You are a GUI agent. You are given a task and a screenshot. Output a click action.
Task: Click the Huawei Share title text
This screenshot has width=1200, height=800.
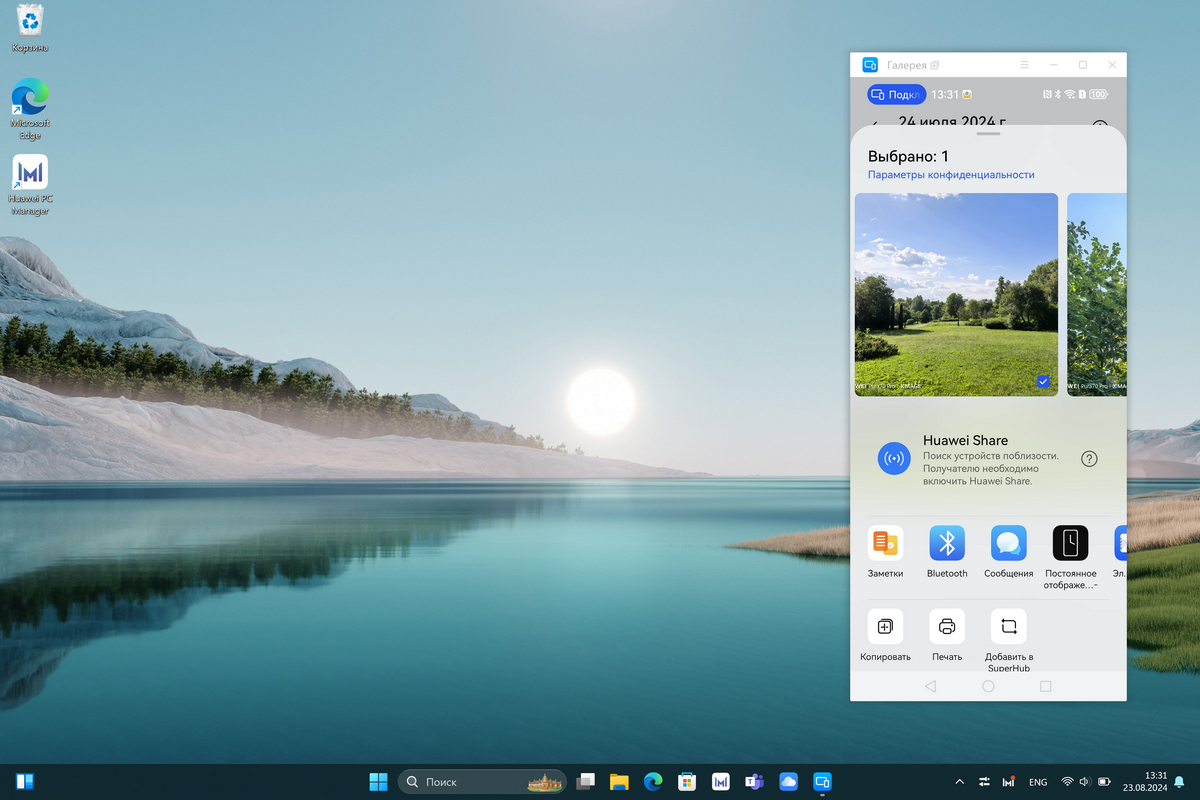[965, 440]
